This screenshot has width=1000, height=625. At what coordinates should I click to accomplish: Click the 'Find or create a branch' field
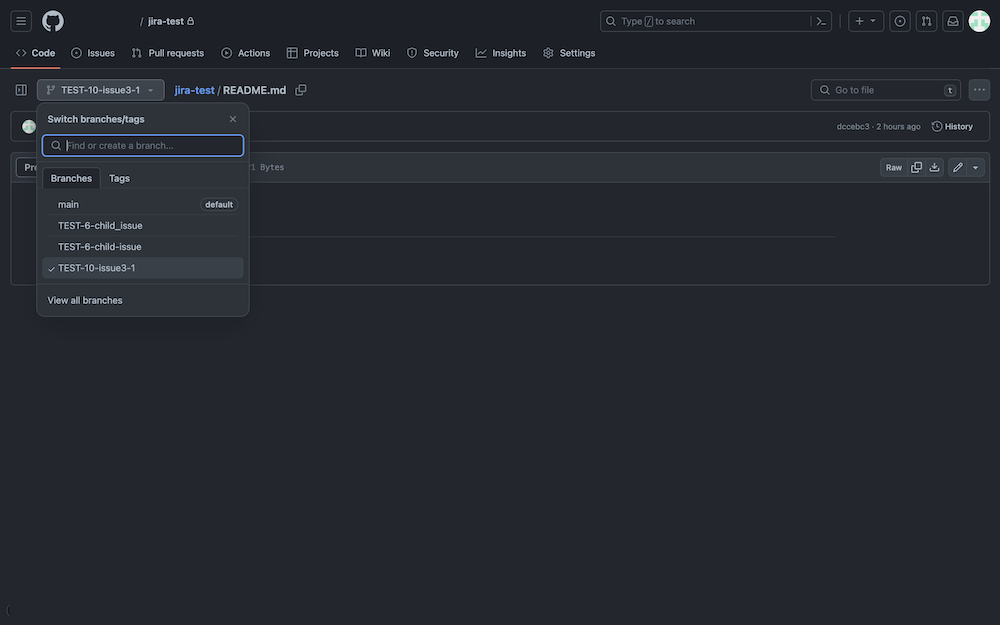[143, 145]
